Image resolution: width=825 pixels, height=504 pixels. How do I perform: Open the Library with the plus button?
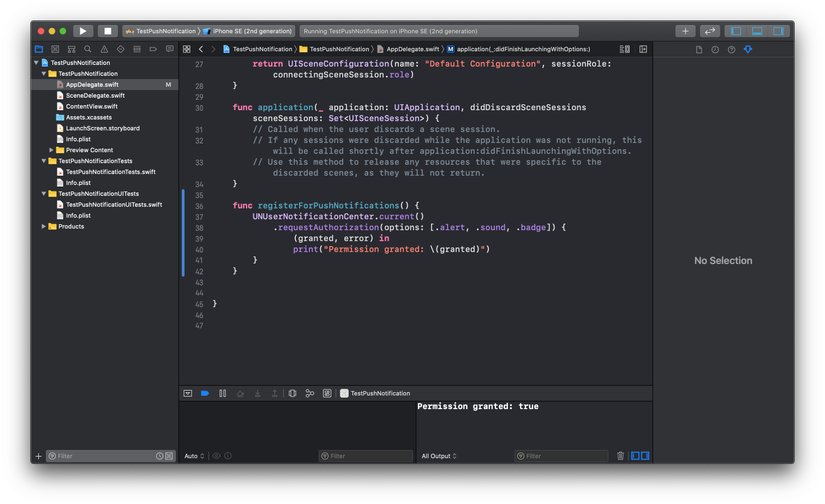click(x=685, y=31)
